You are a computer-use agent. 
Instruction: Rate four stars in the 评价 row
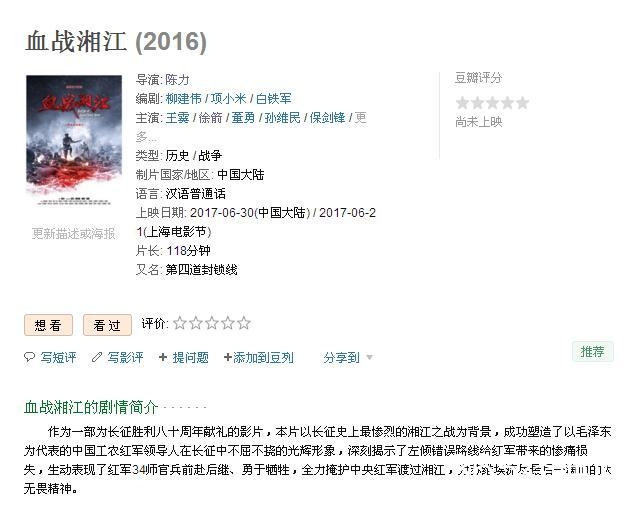(228, 323)
